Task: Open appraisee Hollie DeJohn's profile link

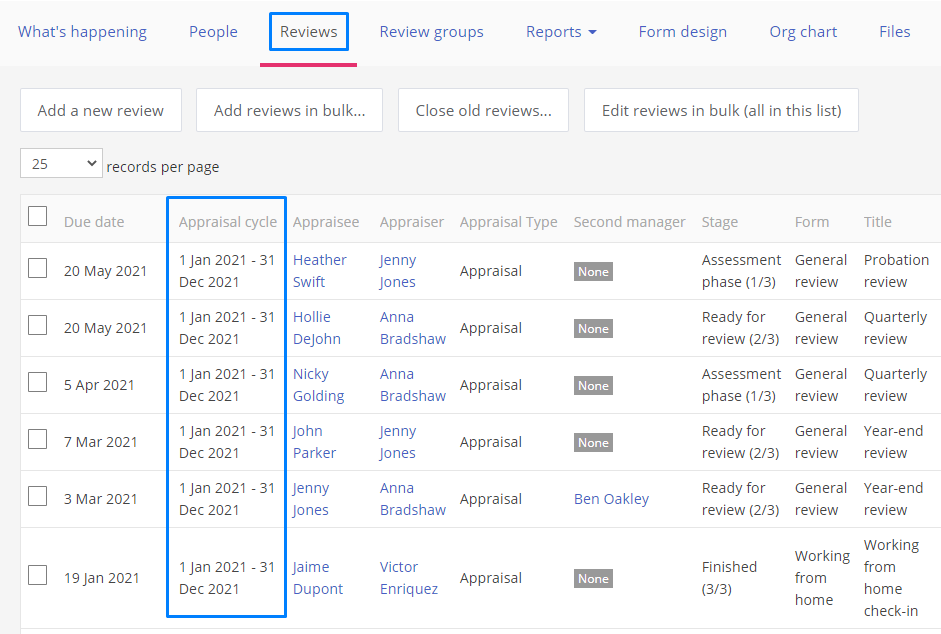Action: point(317,328)
